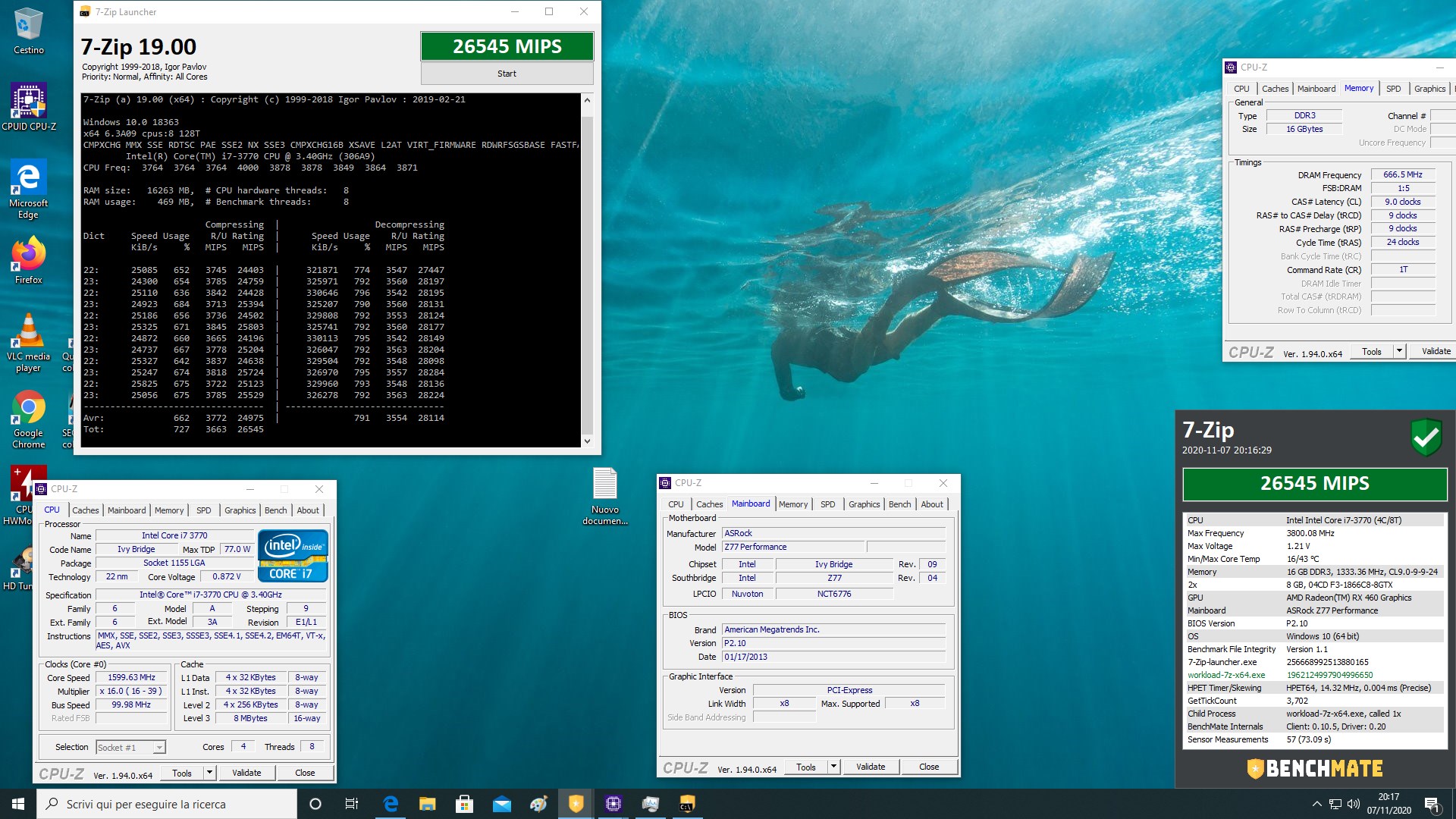Click the BenchMate logo at the panel bottom
The image size is (1456, 819).
pyautogui.click(x=1315, y=768)
